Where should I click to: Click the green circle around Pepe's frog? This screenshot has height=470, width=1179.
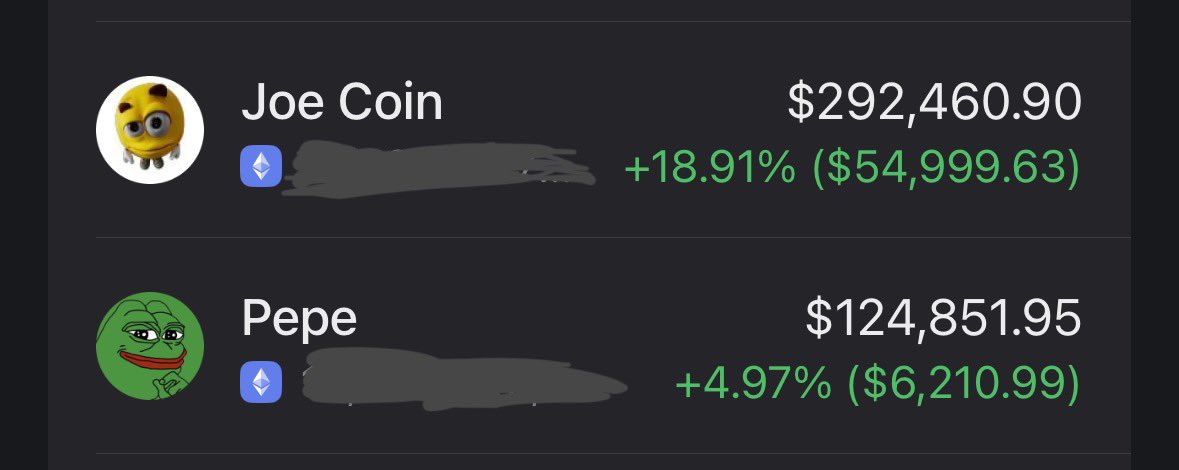tap(150, 345)
